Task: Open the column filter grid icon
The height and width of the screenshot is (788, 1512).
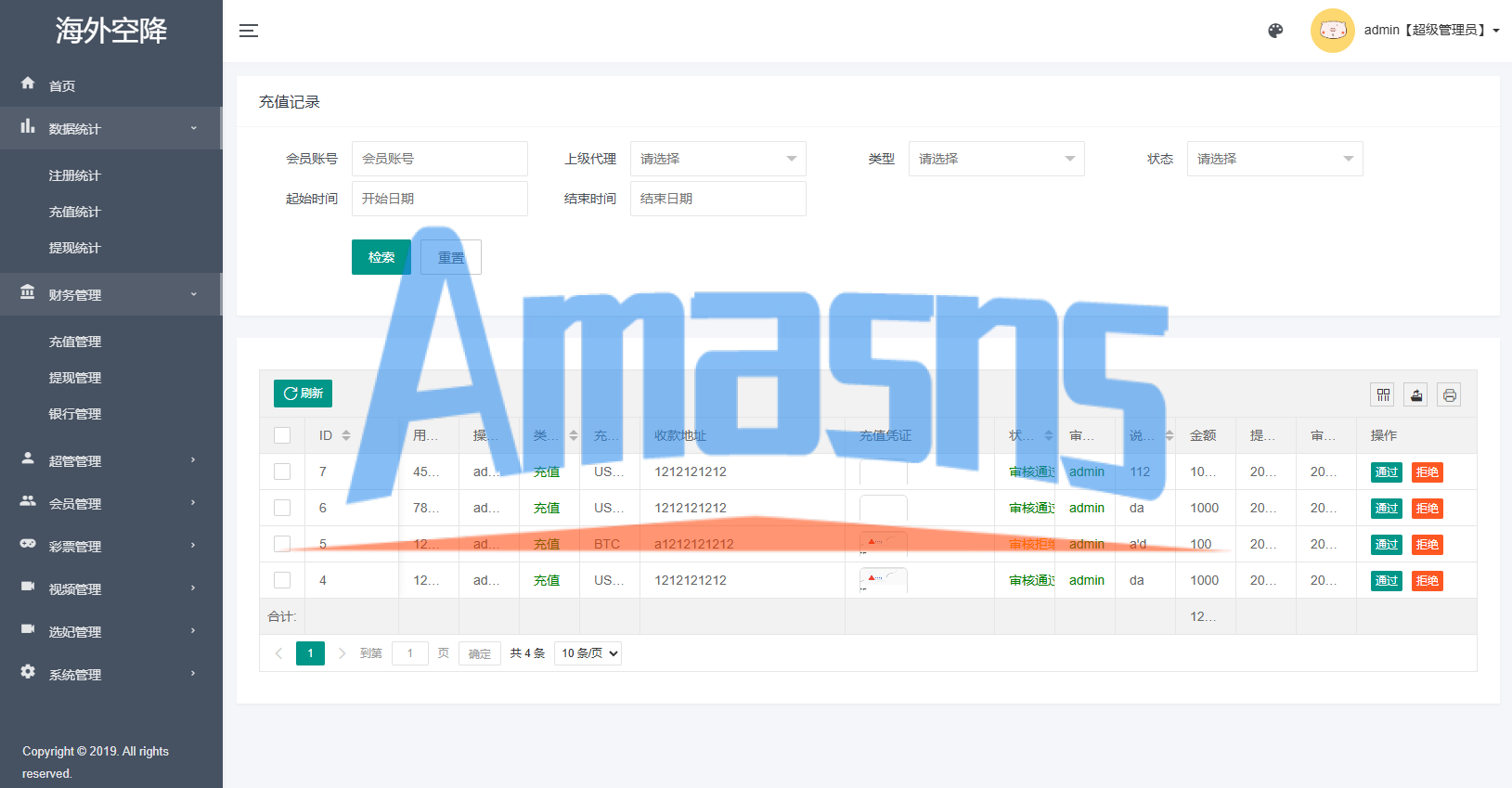Action: click(x=1383, y=395)
